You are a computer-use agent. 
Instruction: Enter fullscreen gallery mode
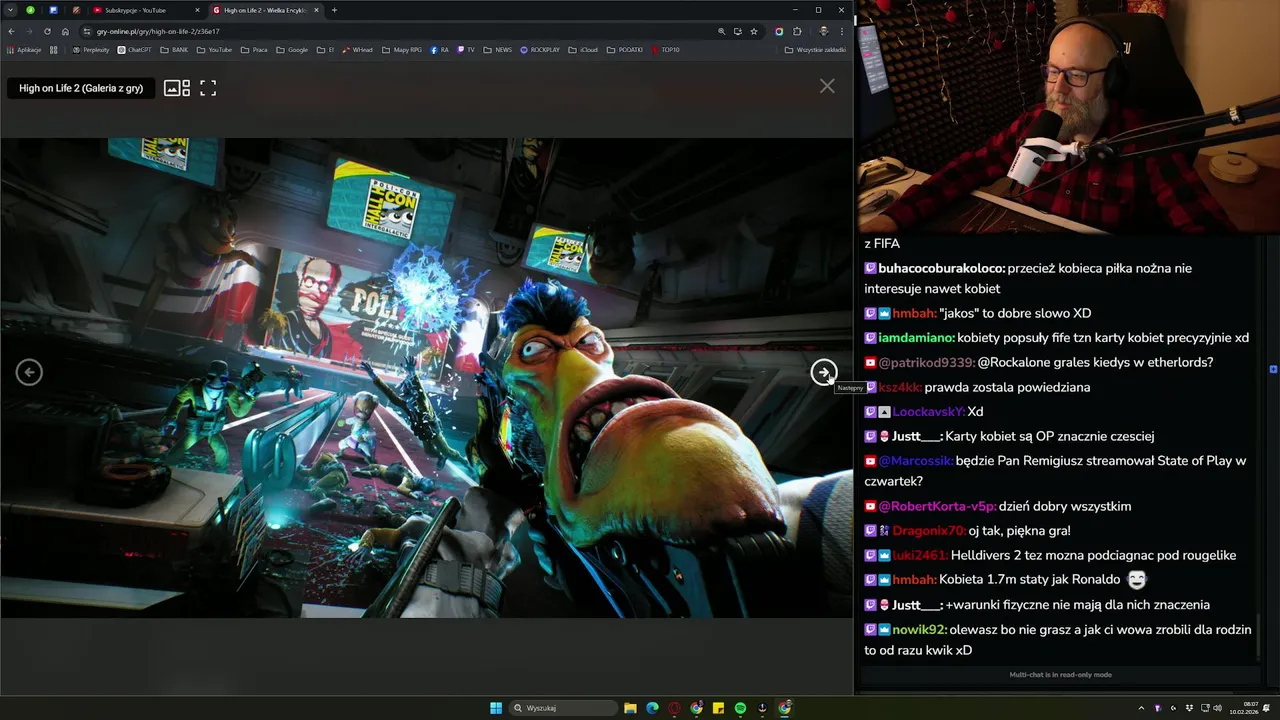pyautogui.click(x=208, y=88)
